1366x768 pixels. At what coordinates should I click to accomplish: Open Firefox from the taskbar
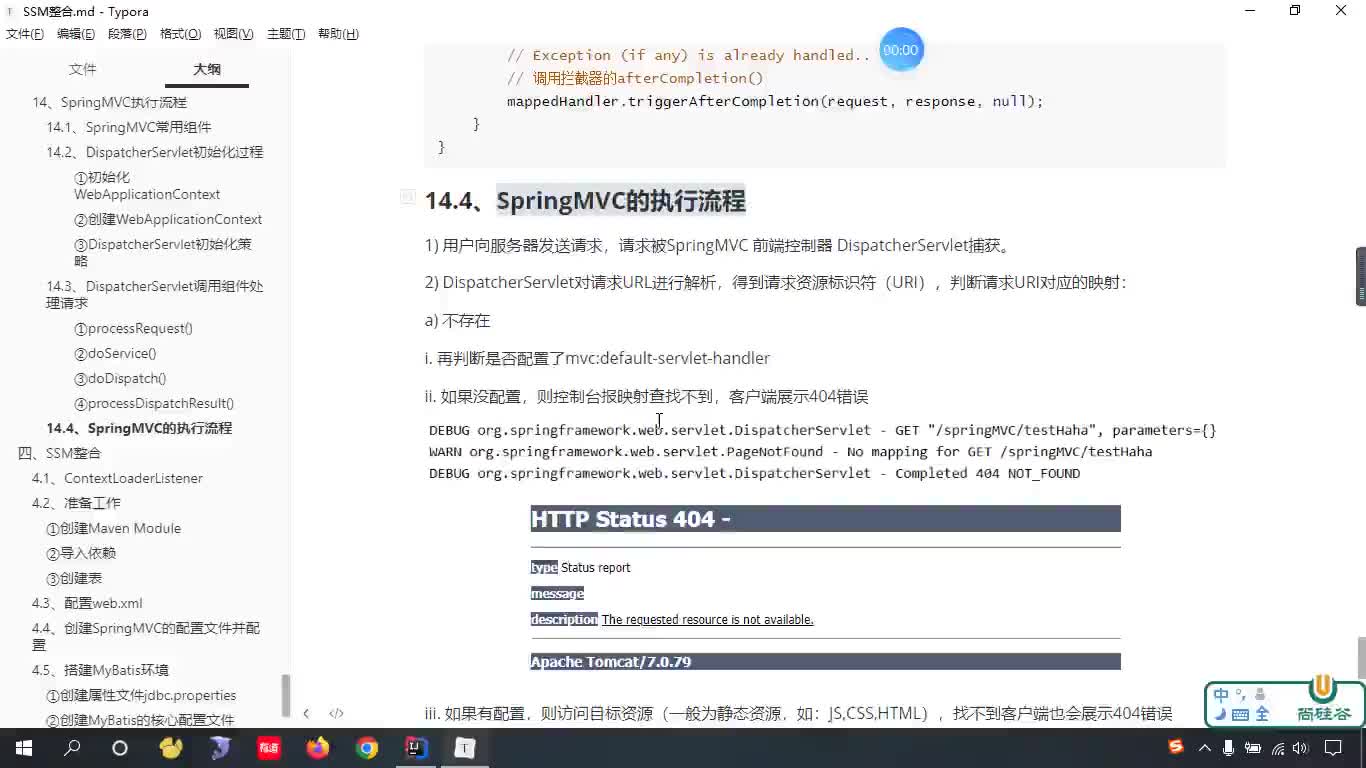[x=318, y=747]
